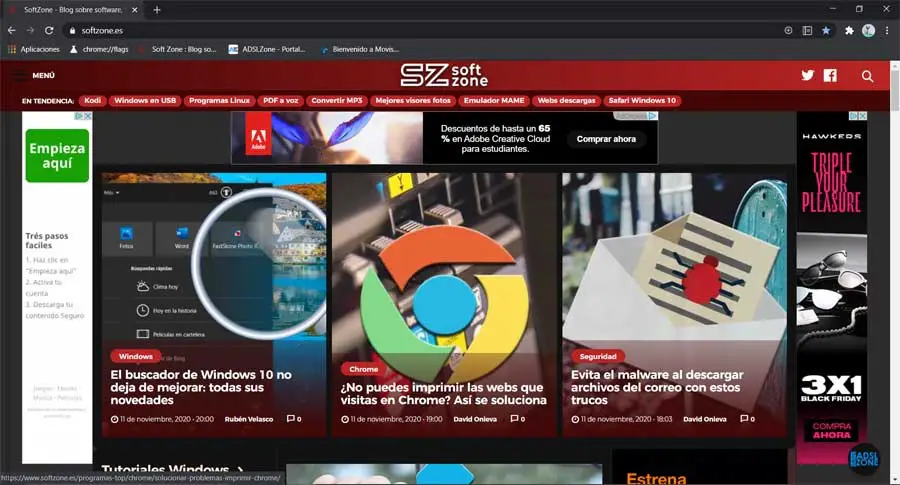Click the reader mode icon in address bar

pyautogui.click(x=807, y=30)
